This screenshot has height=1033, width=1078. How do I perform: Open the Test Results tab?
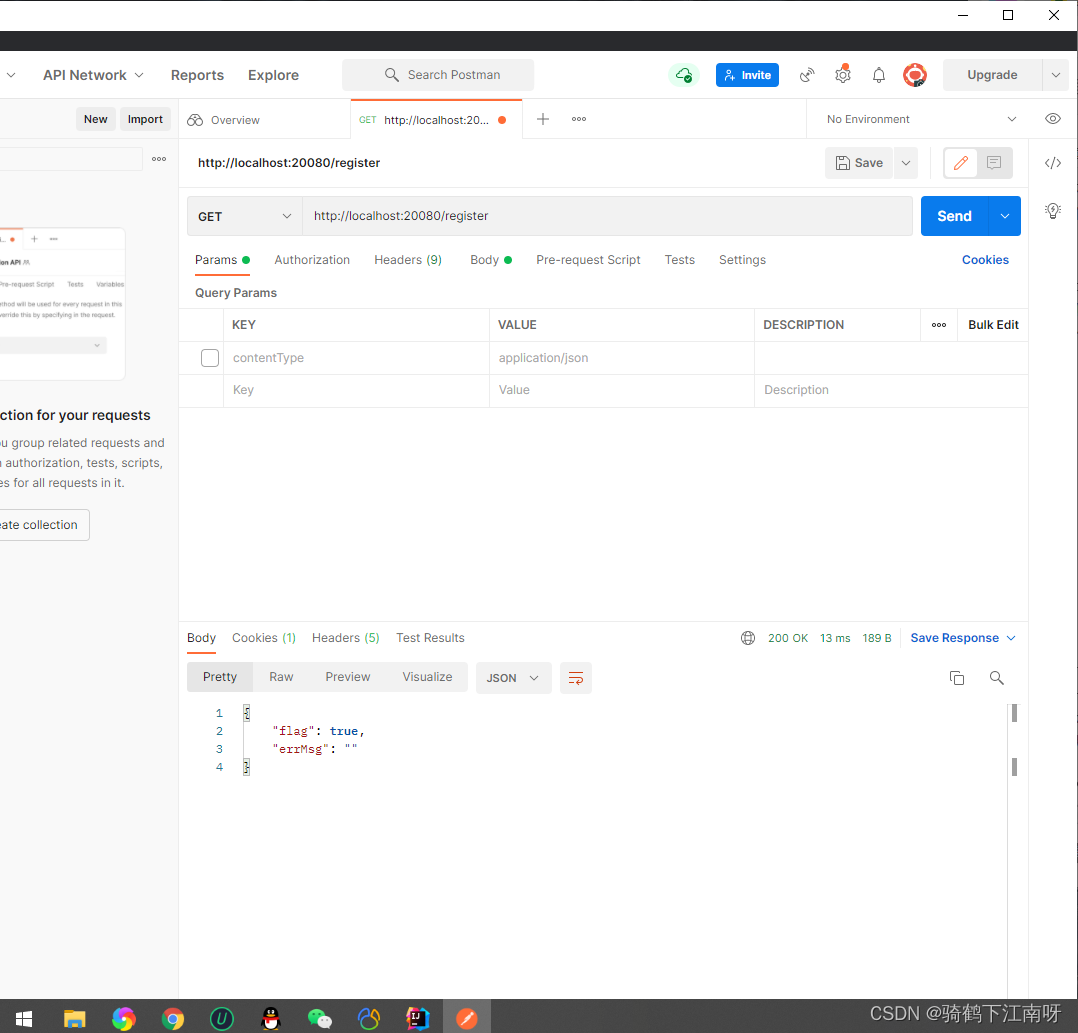tap(430, 638)
